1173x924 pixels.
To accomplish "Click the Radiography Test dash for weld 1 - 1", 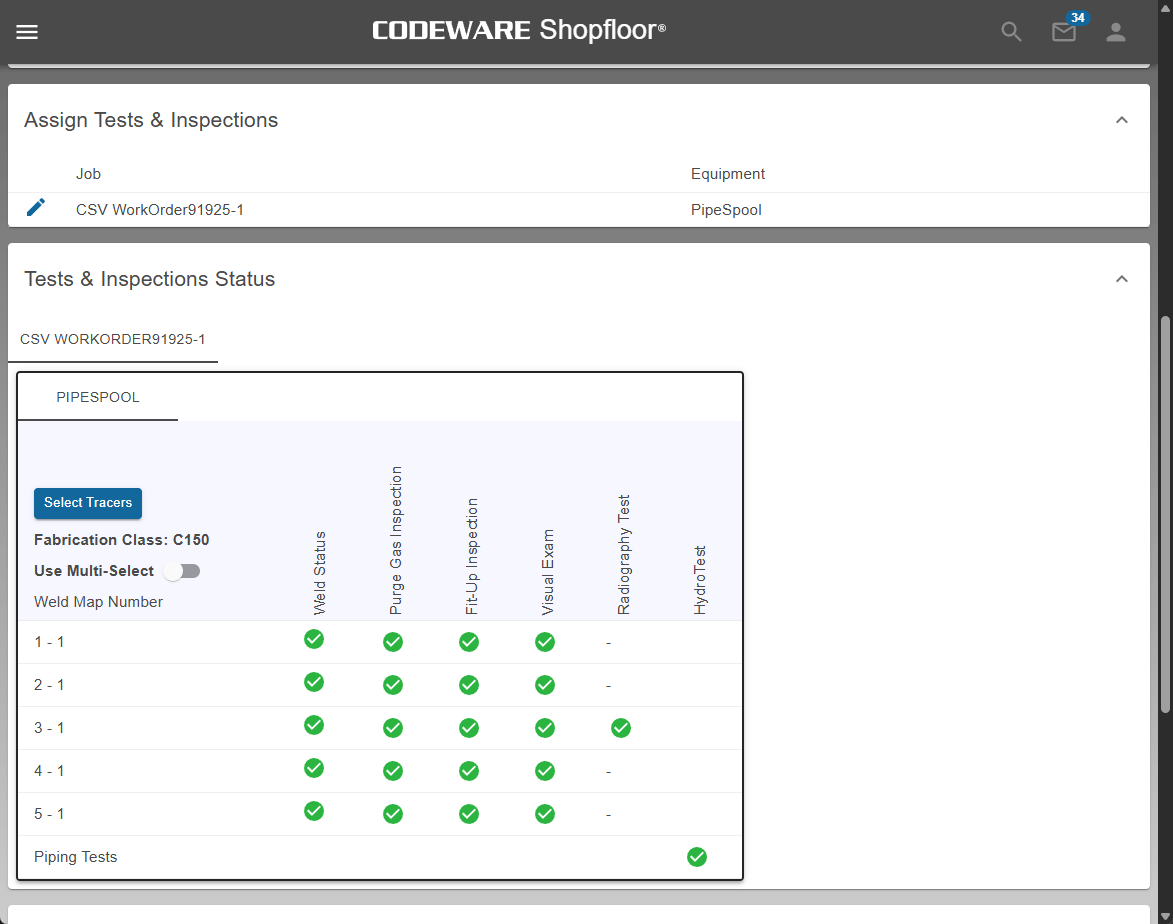I will tap(608, 643).
